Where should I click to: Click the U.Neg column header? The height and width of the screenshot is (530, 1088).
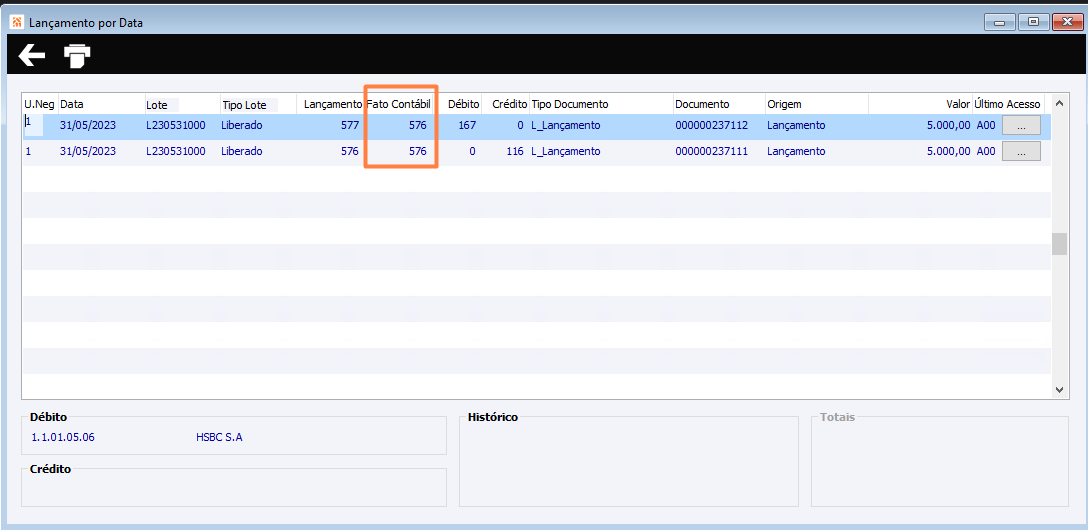(x=40, y=104)
